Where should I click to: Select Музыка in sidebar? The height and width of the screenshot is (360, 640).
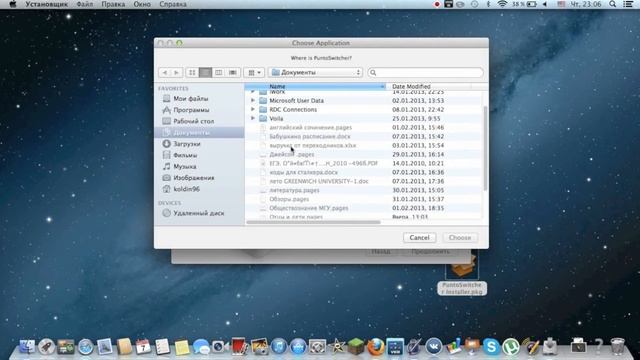tap(200, 167)
